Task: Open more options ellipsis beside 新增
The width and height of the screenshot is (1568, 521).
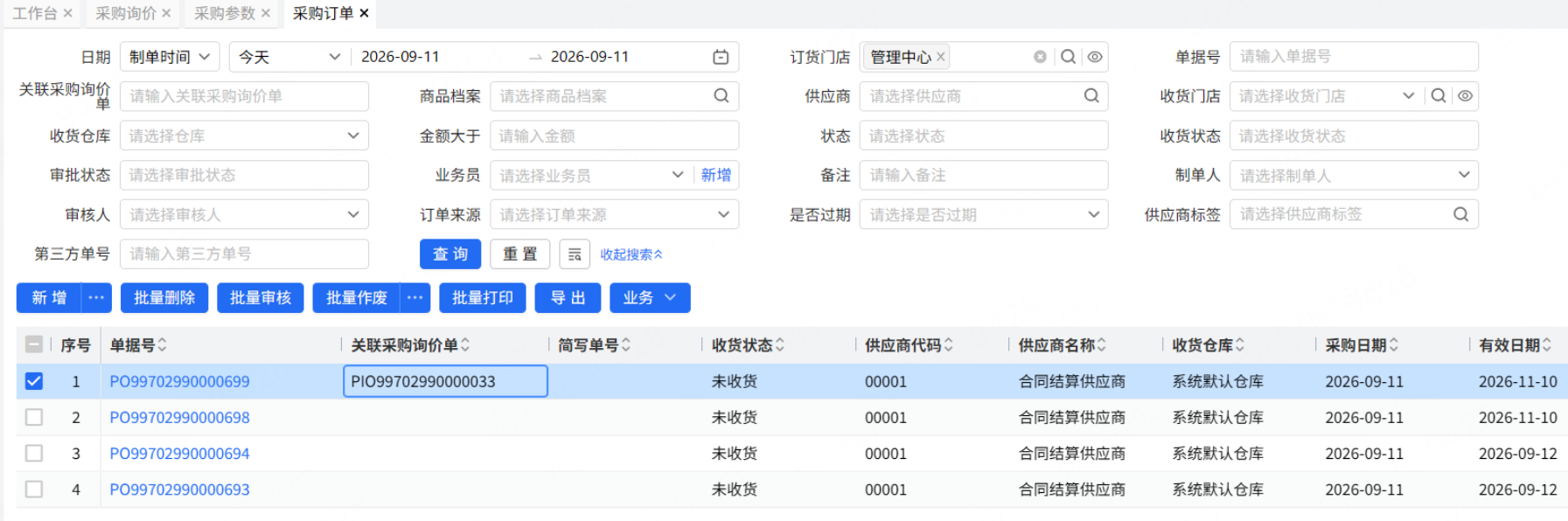Action: (96, 298)
